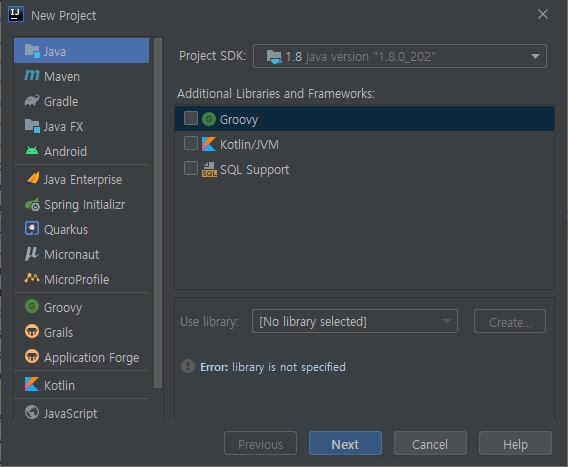Click 'Error: library is not specified' message
The width and height of the screenshot is (568, 467).
click(273, 367)
